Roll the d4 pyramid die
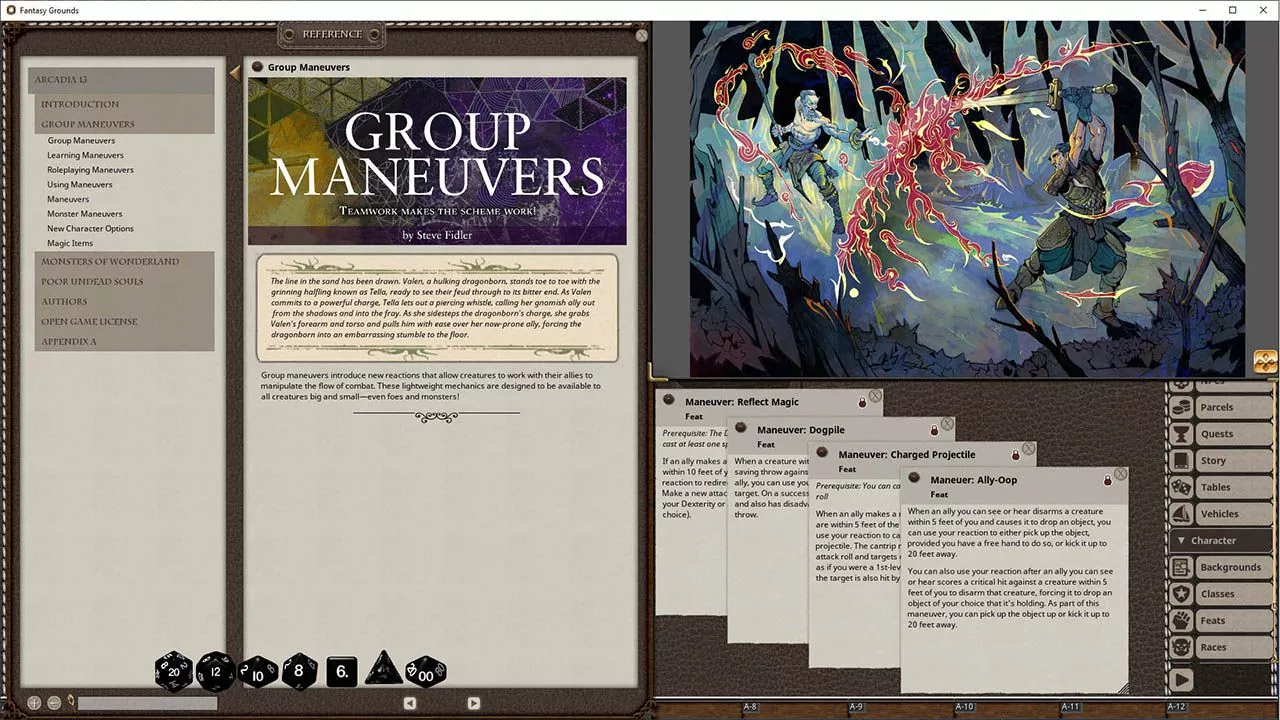 click(384, 669)
